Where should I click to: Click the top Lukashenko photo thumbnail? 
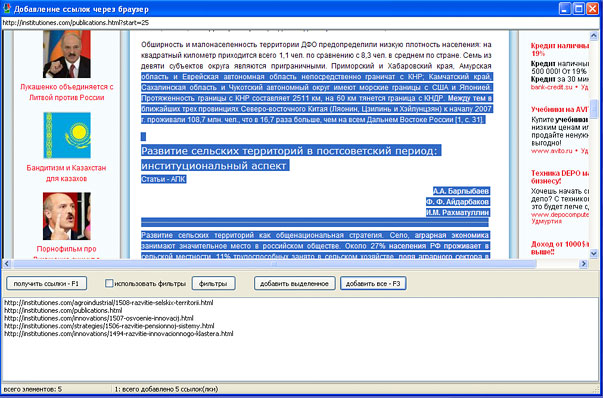tap(67, 54)
